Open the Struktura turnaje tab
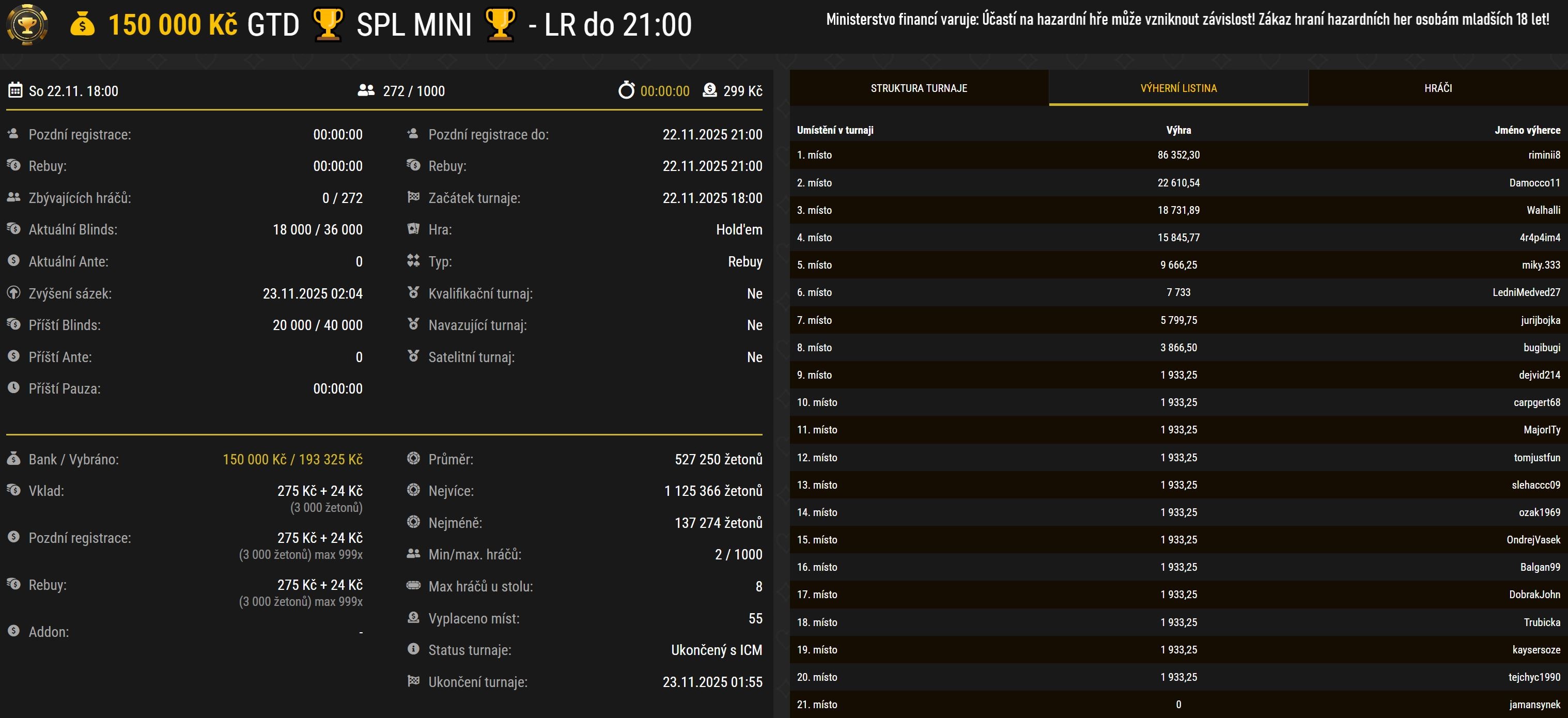This screenshot has height=718, width=1568. [x=919, y=88]
